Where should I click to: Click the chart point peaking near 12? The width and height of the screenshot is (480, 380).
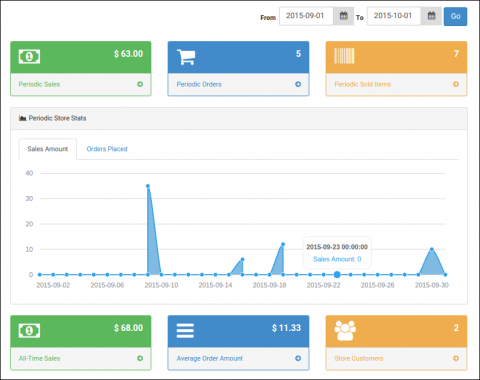(x=283, y=244)
